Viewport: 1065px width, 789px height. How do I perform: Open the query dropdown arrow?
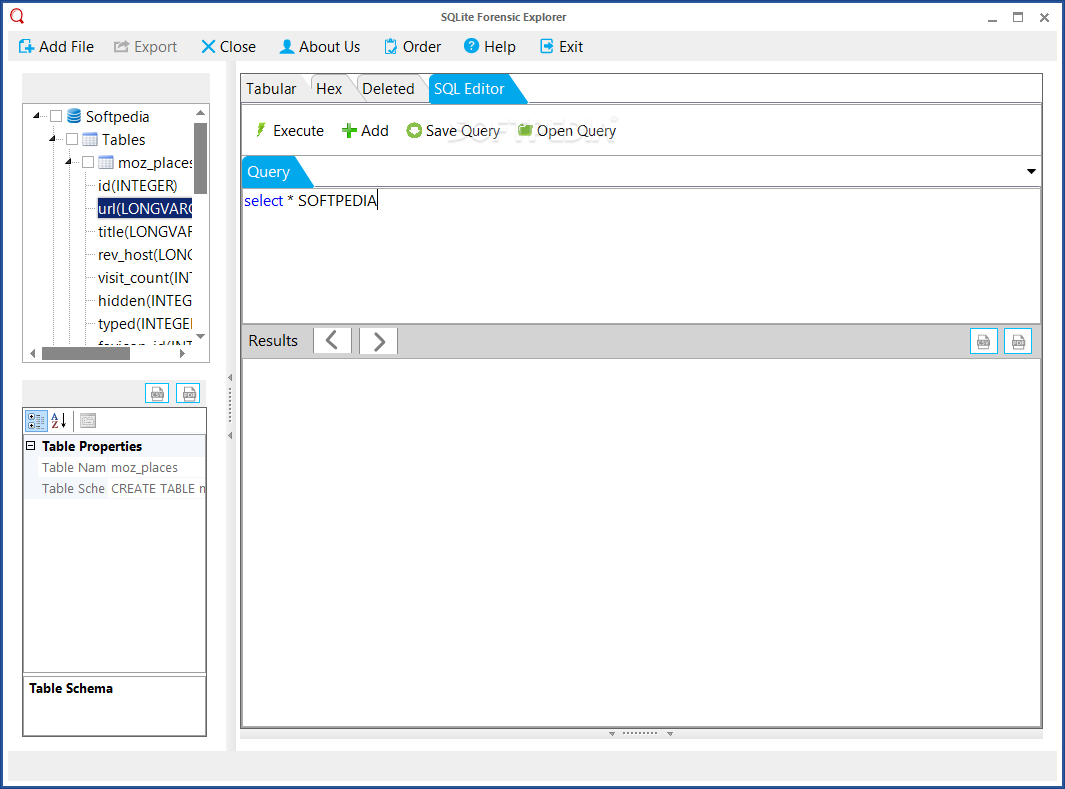pyautogui.click(x=1031, y=171)
